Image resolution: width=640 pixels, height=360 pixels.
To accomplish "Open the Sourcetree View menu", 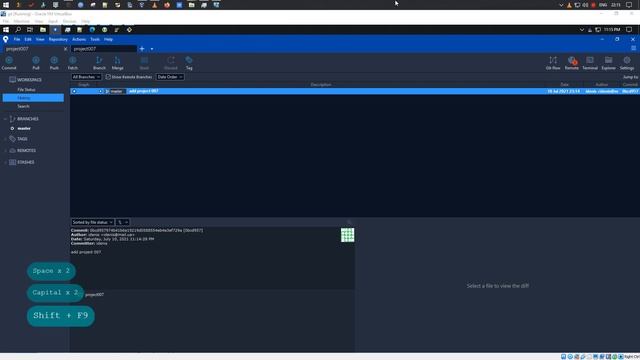I will coord(40,39).
